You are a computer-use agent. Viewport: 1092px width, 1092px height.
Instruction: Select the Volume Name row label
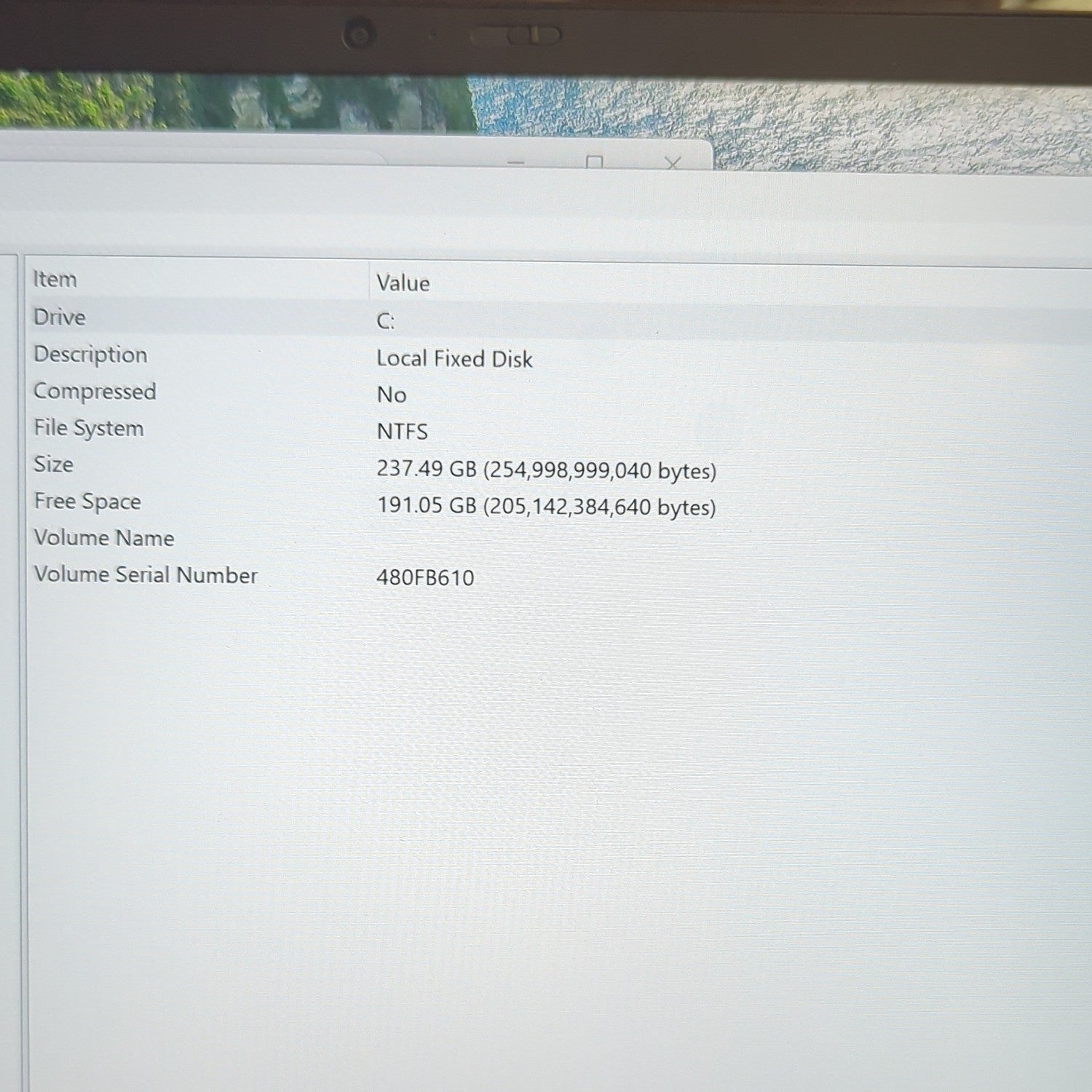click(104, 538)
